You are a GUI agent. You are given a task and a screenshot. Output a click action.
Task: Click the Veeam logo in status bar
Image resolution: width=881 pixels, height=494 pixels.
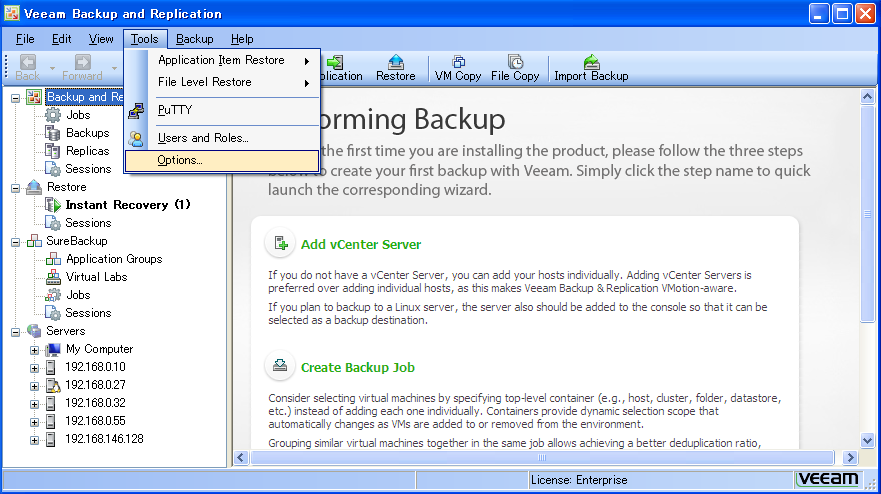click(x=828, y=479)
